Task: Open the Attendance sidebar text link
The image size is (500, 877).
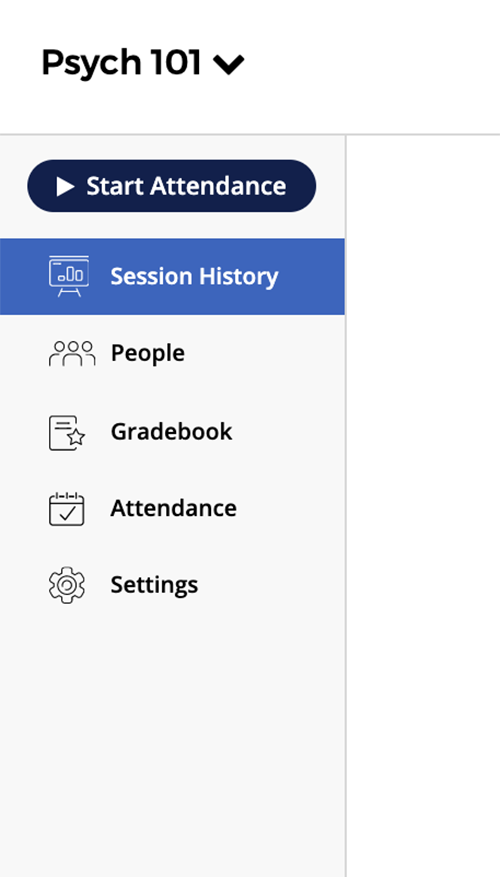Action: click(x=173, y=508)
